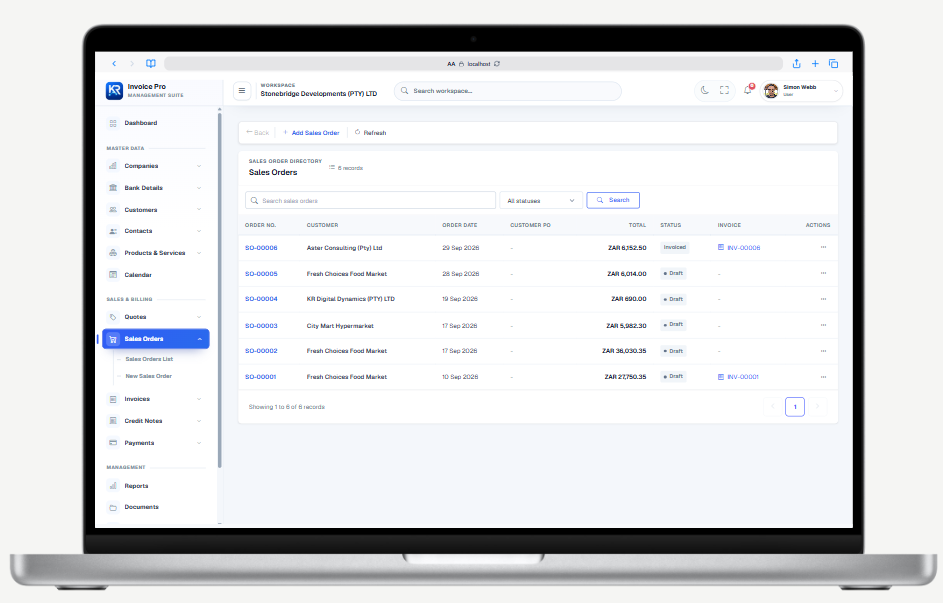Open the All statuses filter dropdown
Viewport: 943px width, 603px height.
tap(541, 200)
